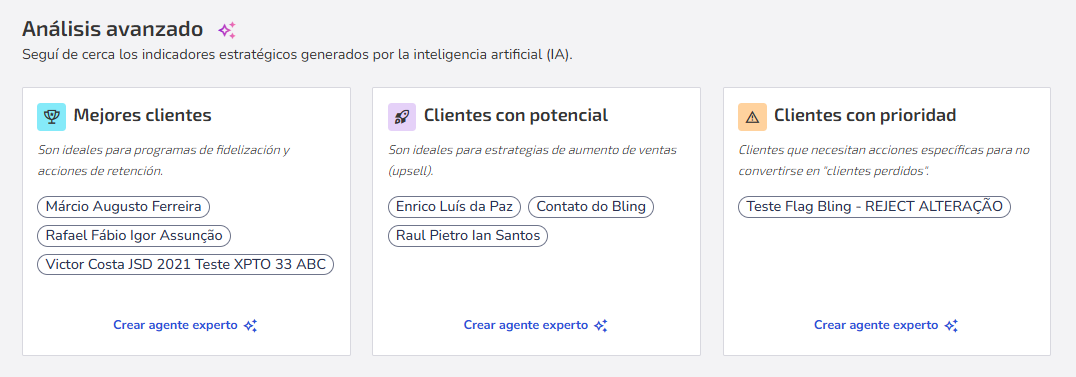Click sparkle icon after Crear agente experto in prioridad card
The image size is (1076, 377).
coord(951,325)
